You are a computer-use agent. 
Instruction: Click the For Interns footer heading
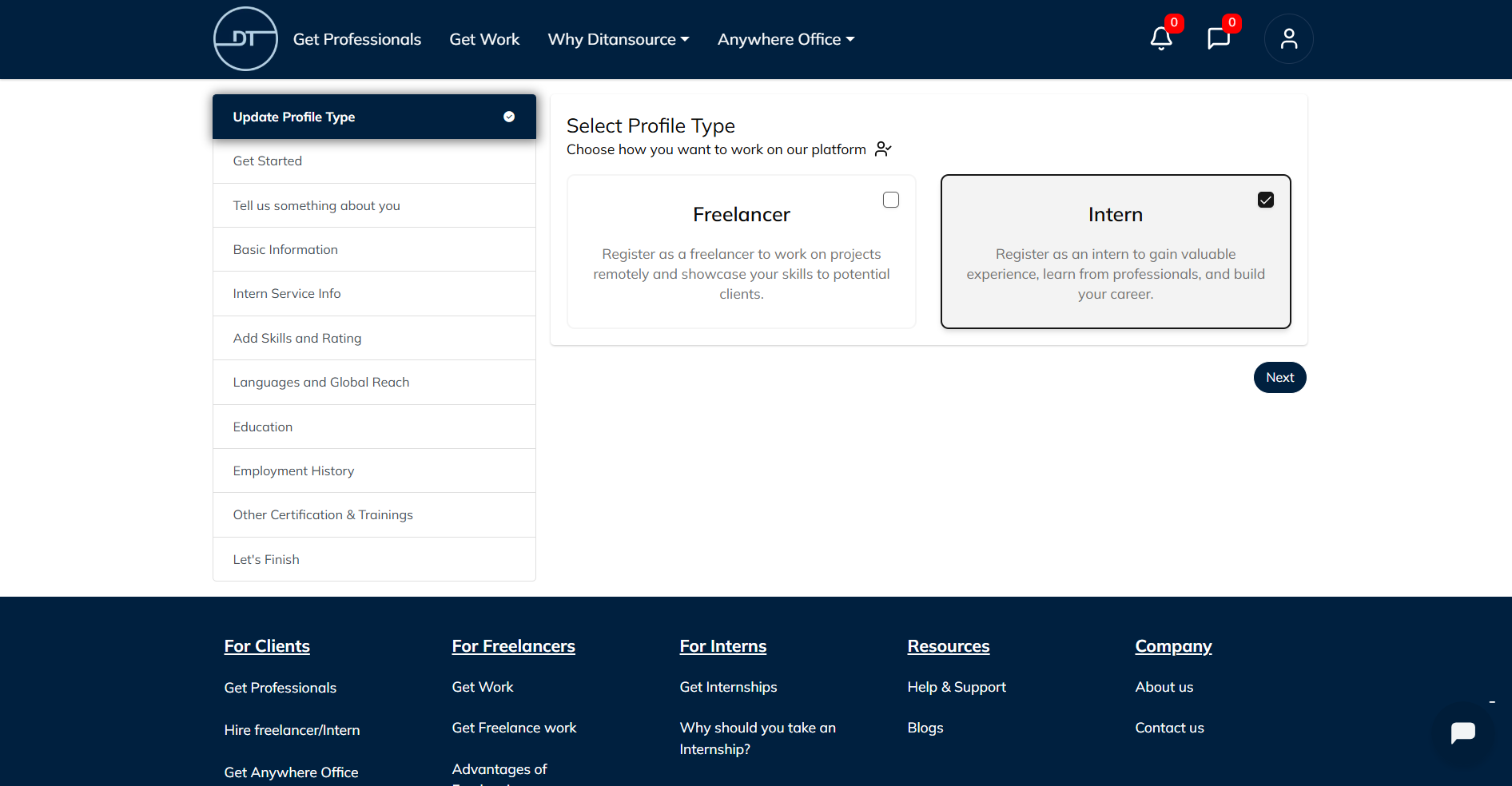click(x=723, y=646)
